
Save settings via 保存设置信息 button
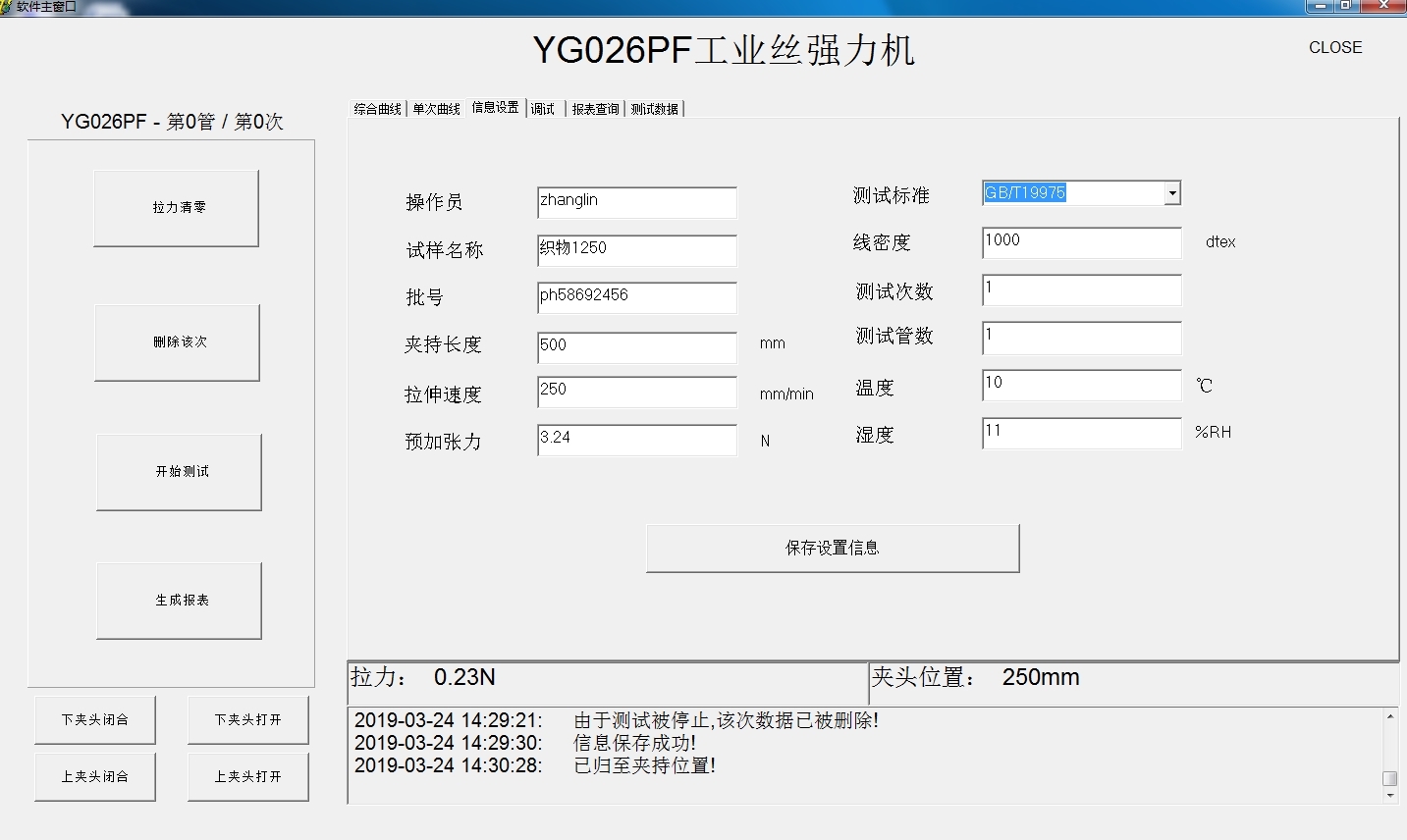coord(833,549)
